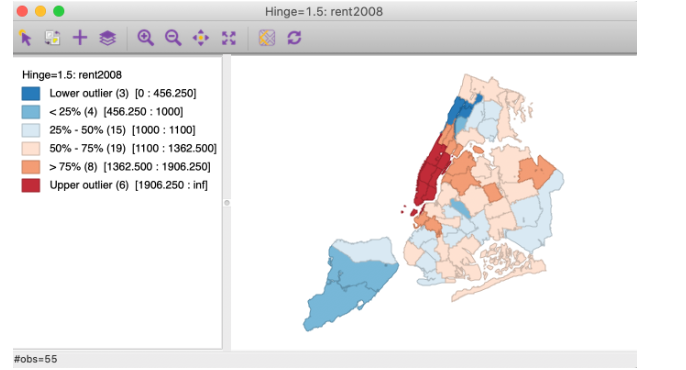Click the invert selection toolbar icon
The height and width of the screenshot is (370, 686).
point(52,38)
